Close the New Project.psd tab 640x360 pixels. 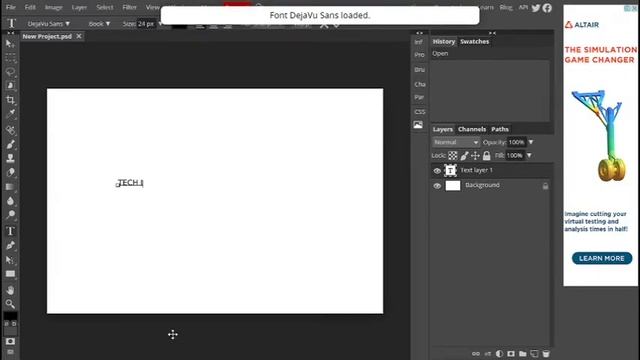[x=79, y=36]
